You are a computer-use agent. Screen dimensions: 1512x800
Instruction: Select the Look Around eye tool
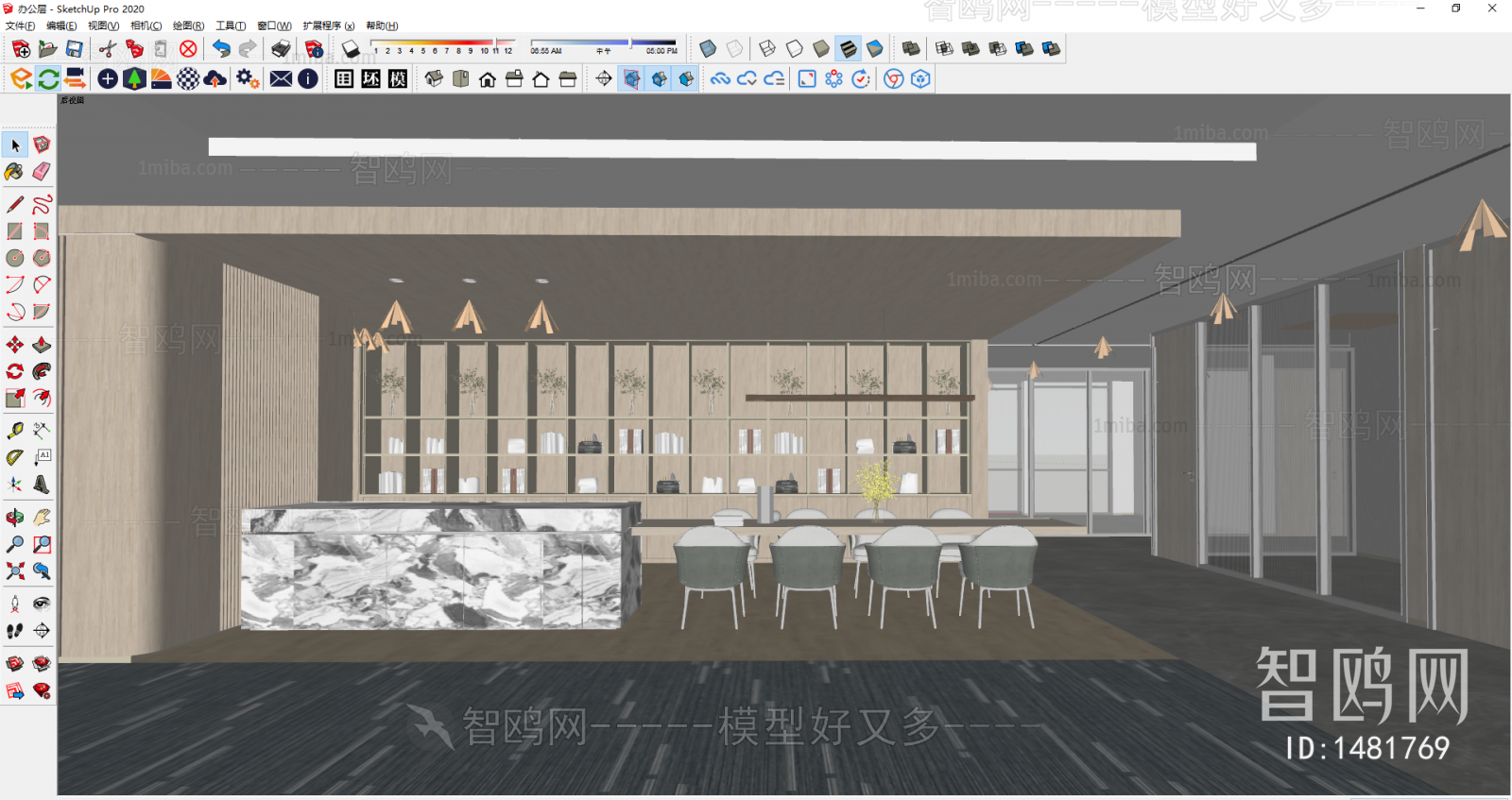pos(42,604)
